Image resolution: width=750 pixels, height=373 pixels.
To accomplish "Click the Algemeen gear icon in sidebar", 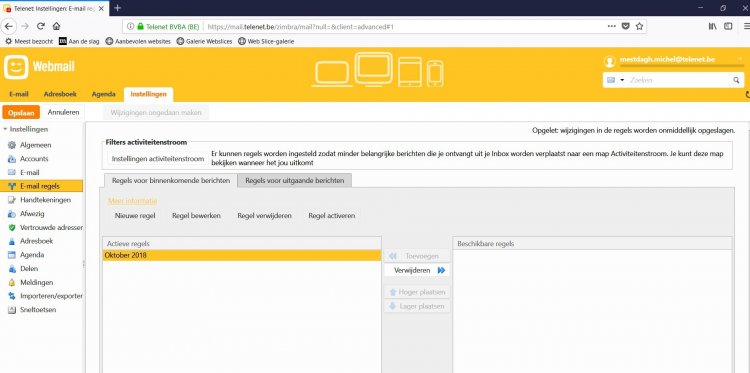I will [x=12, y=145].
